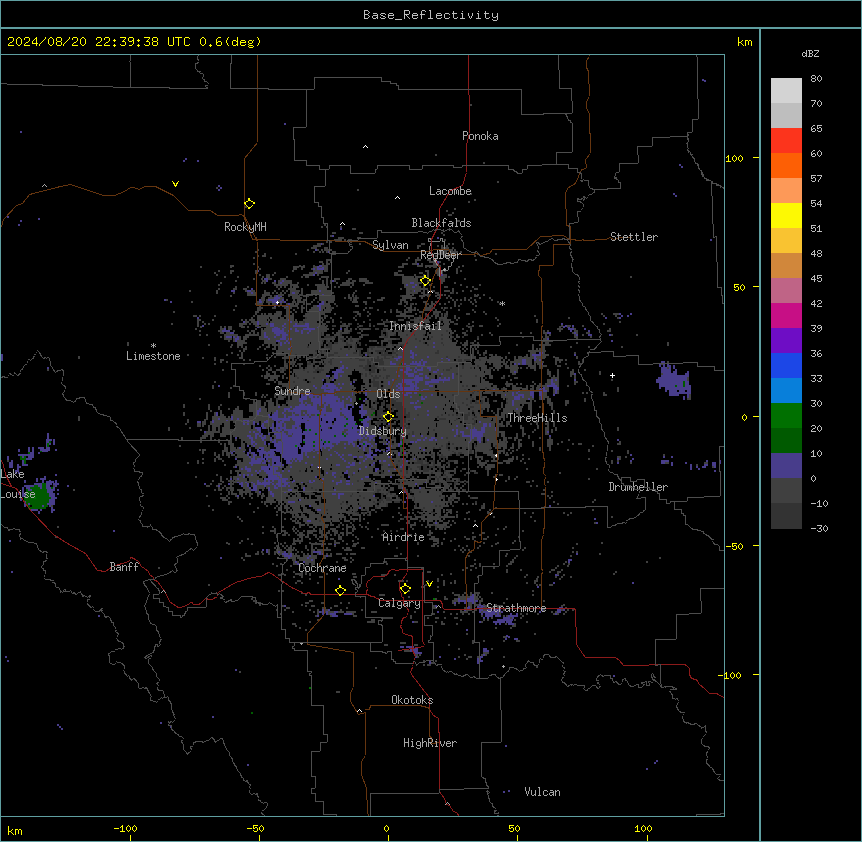Click the Vulcan city label
The width and height of the screenshot is (862, 842).
[x=542, y=792]
